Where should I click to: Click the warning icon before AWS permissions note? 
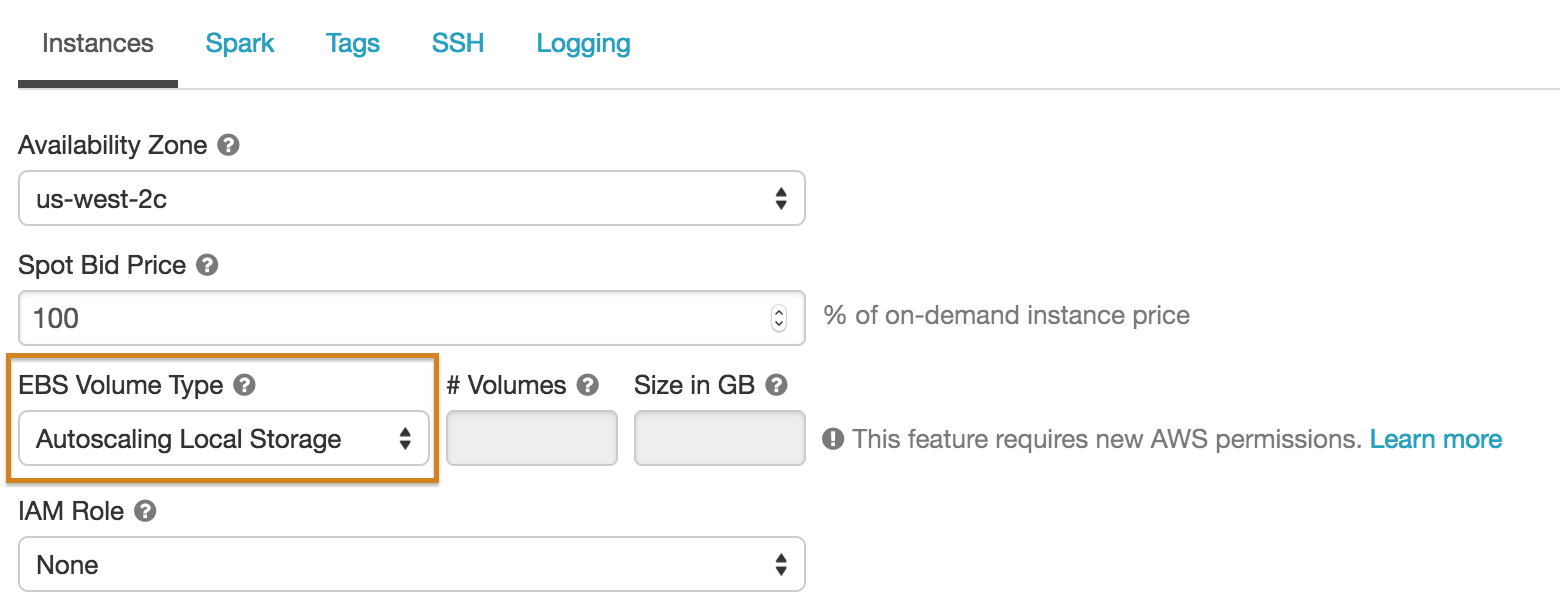tap(833, 439)
